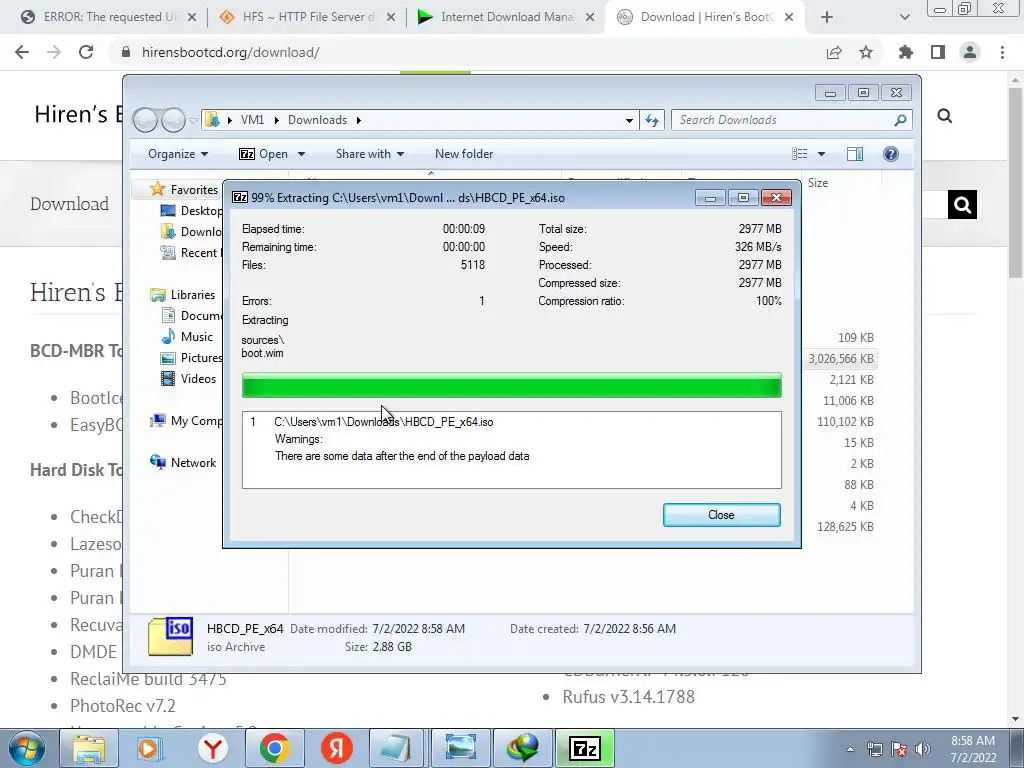Open Windows Media Player from taskbar
Screen dimensions: 1024x768
[x=150, y=748]
